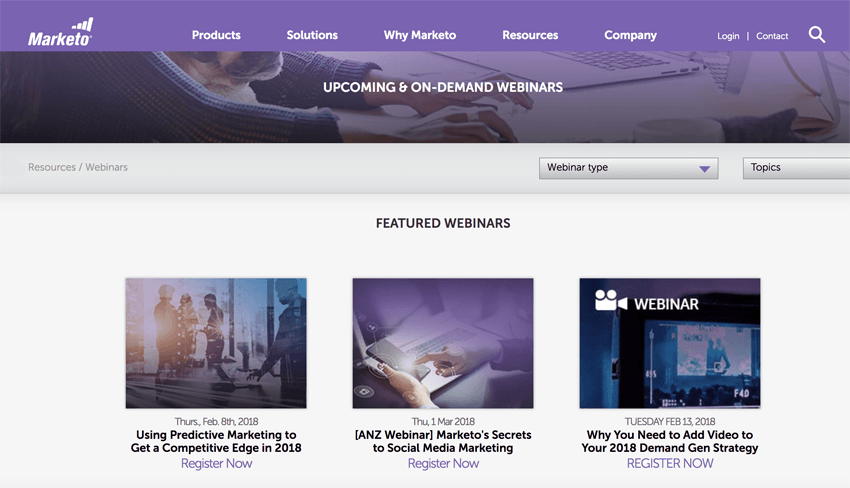Viewport: 850px width, 488px height.
Task: Register Now for Predictive Marketing webinar
Action: [216, 464]
